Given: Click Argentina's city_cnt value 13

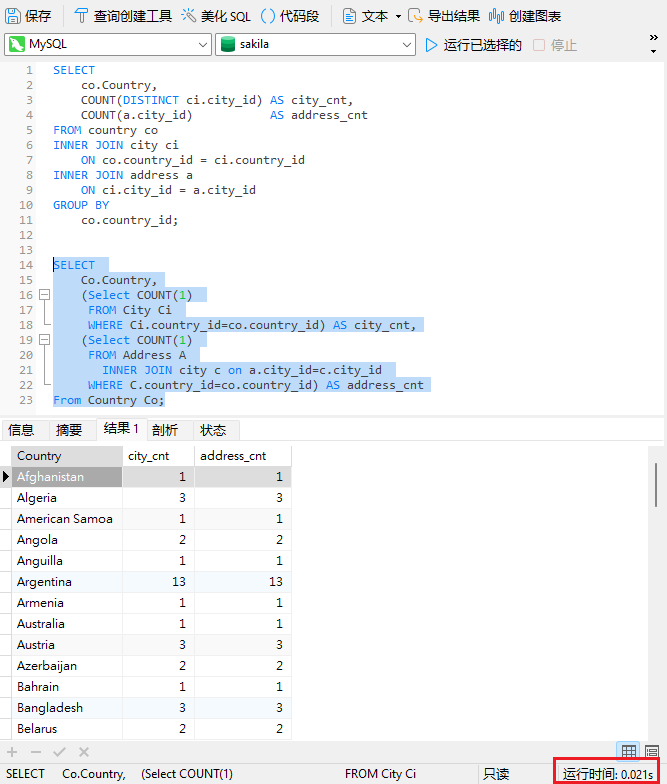Looking at the screenshot, I should click(158, 582).
